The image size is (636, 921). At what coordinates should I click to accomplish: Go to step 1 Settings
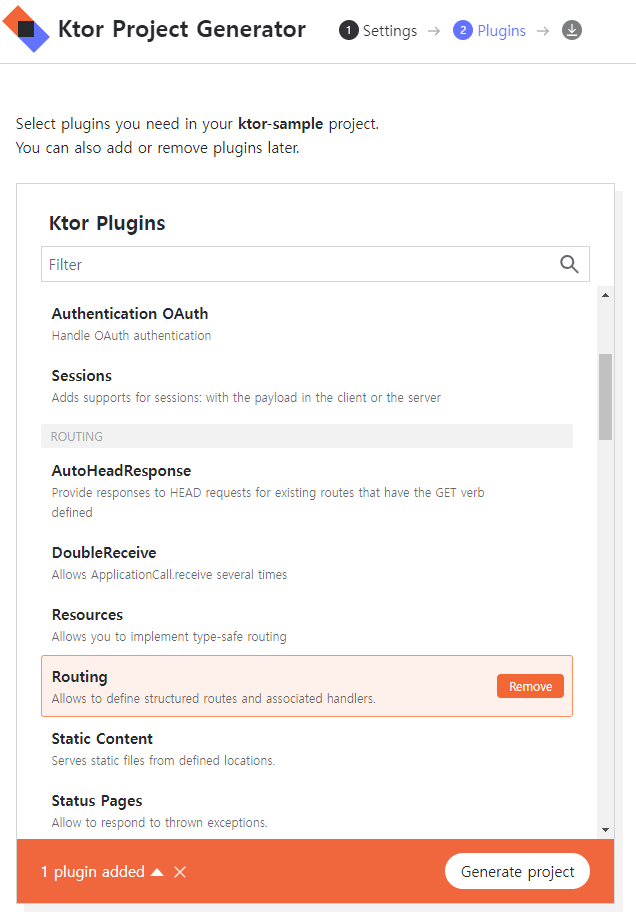click(x=378, y=31)
